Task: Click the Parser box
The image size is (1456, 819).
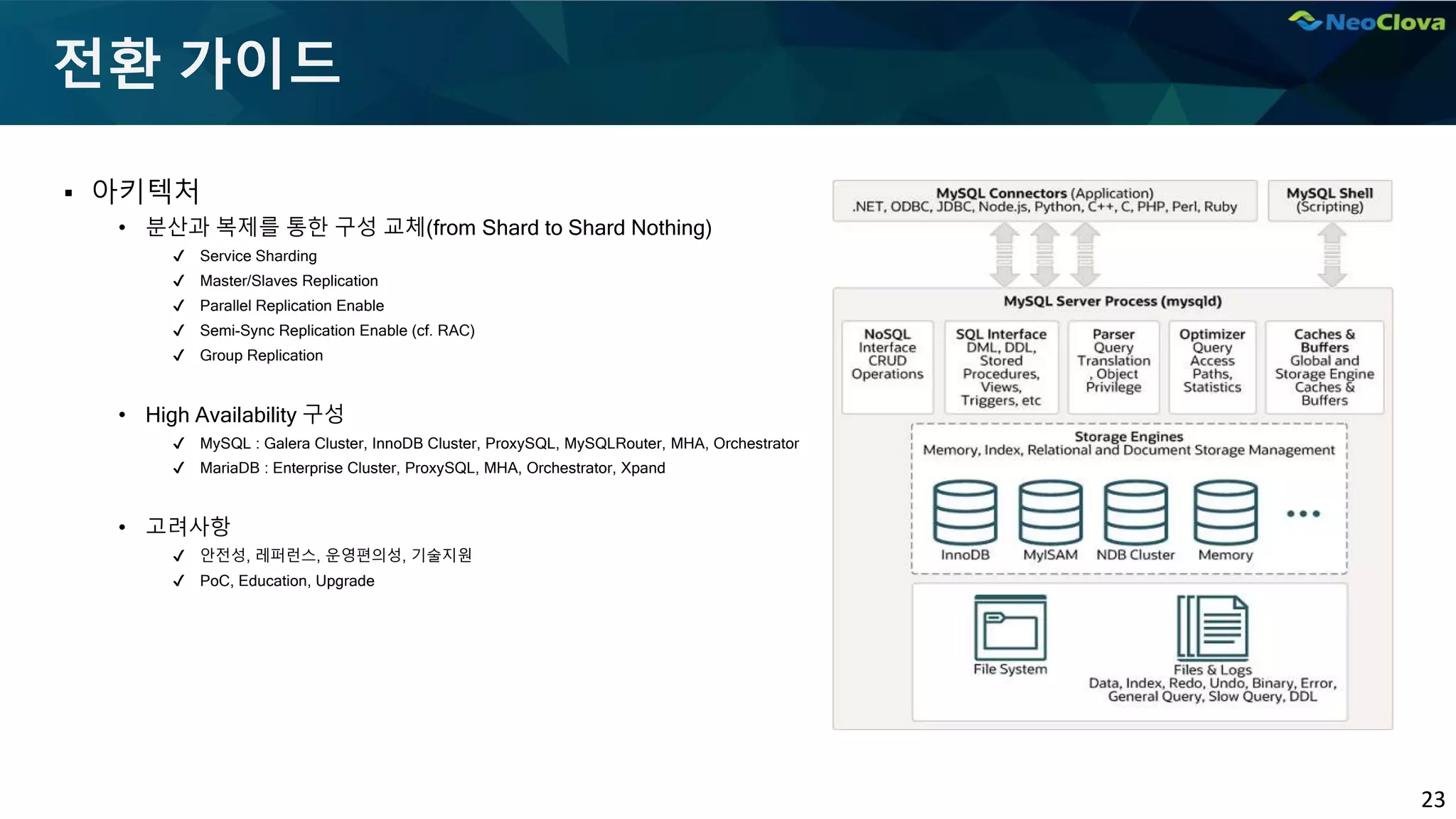Action: click(1113, 367)
